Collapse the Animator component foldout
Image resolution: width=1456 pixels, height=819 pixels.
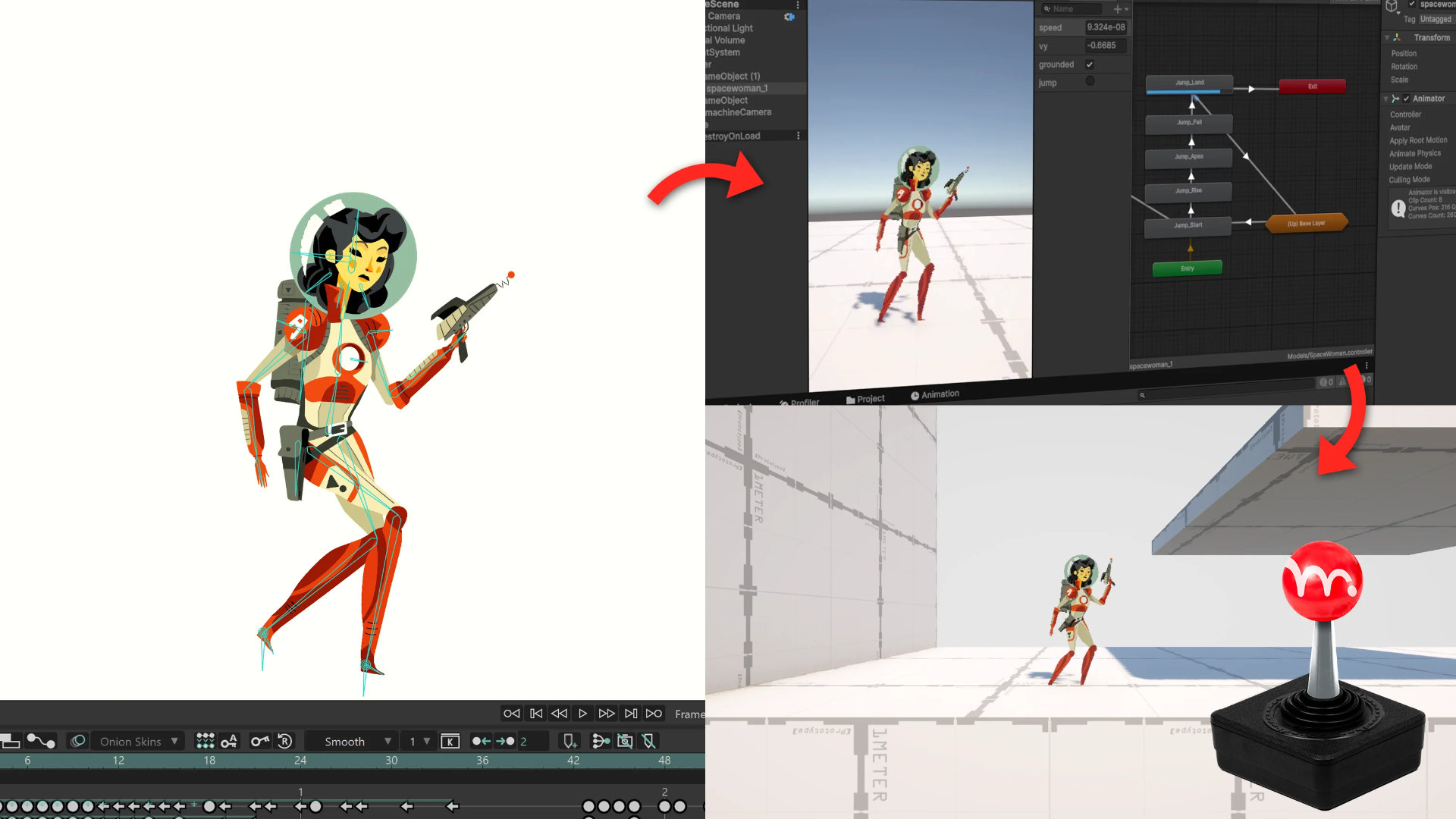click(x=1386, y=99)
